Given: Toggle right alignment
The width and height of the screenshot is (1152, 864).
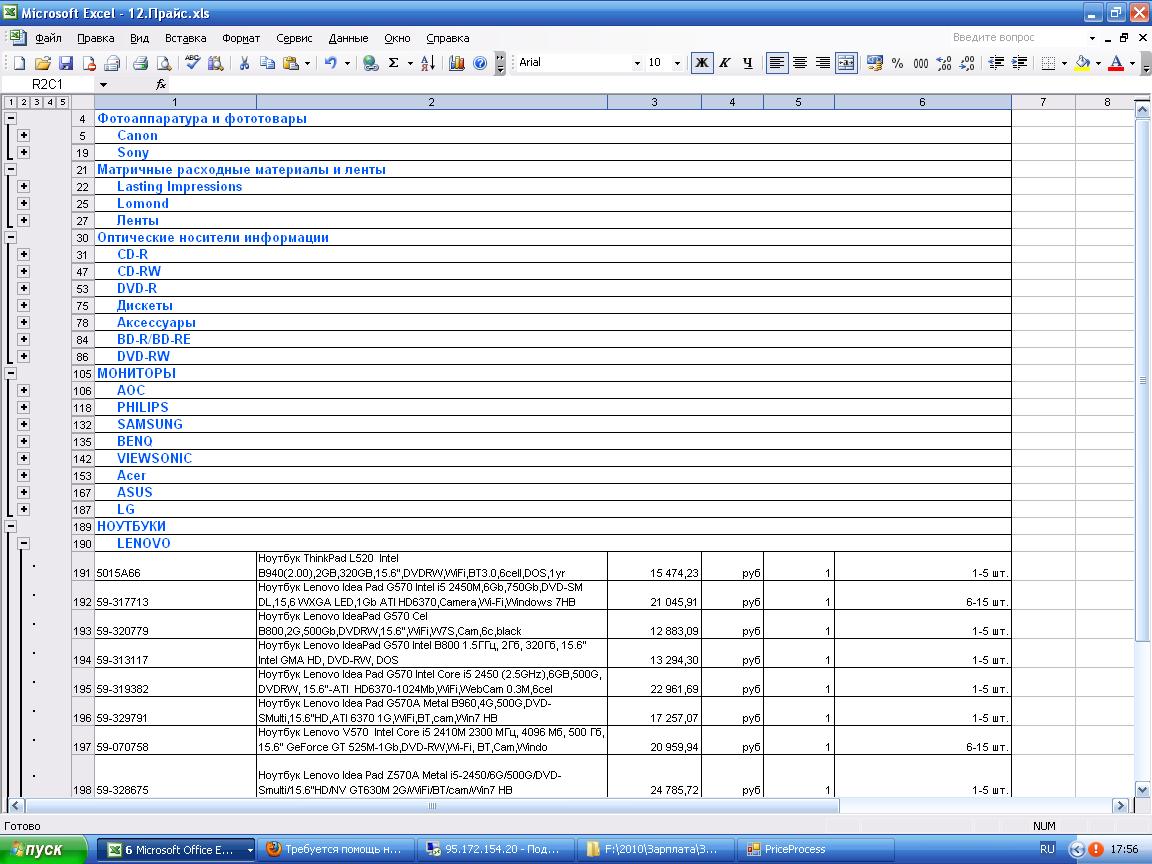Looking at the screenshot, I should pyautogui.click(x=823, y=63).
